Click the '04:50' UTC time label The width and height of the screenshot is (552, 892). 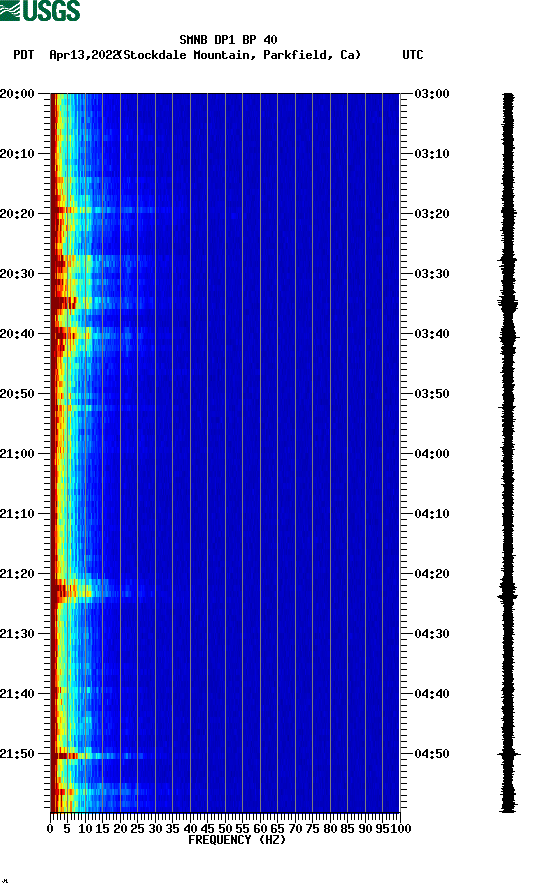[x=432, y=754]
